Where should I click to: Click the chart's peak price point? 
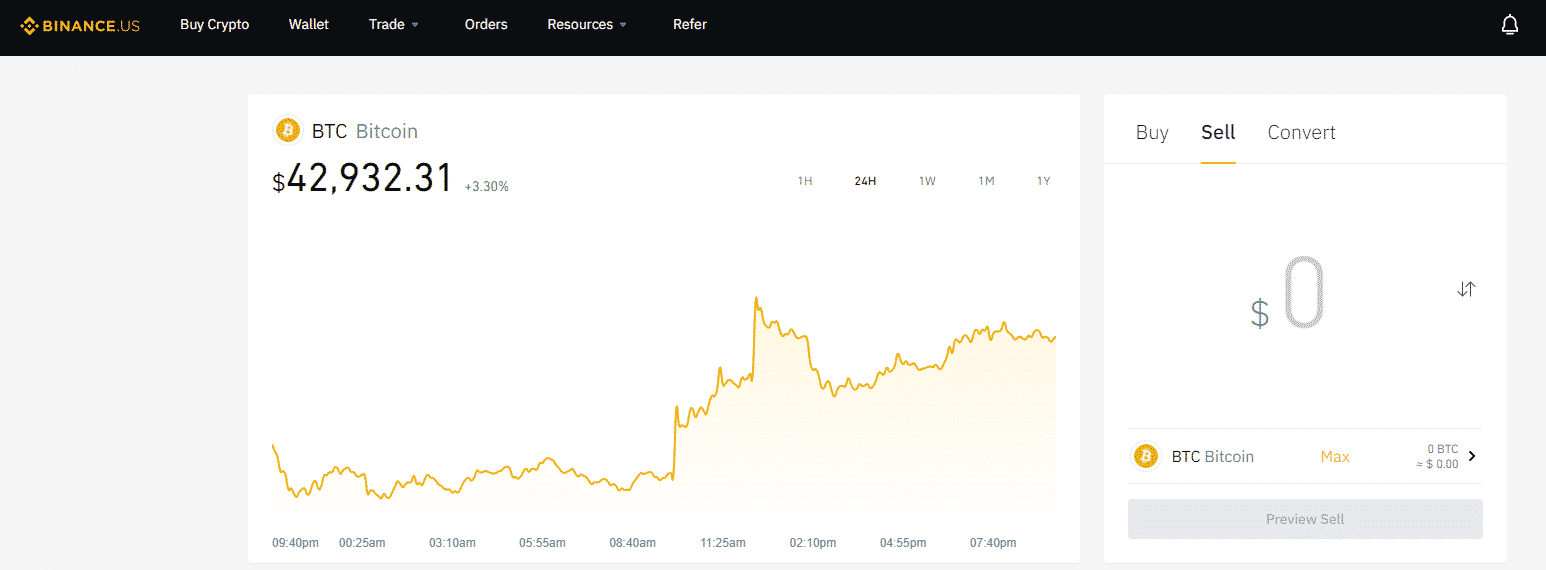[x=756, y=298]
